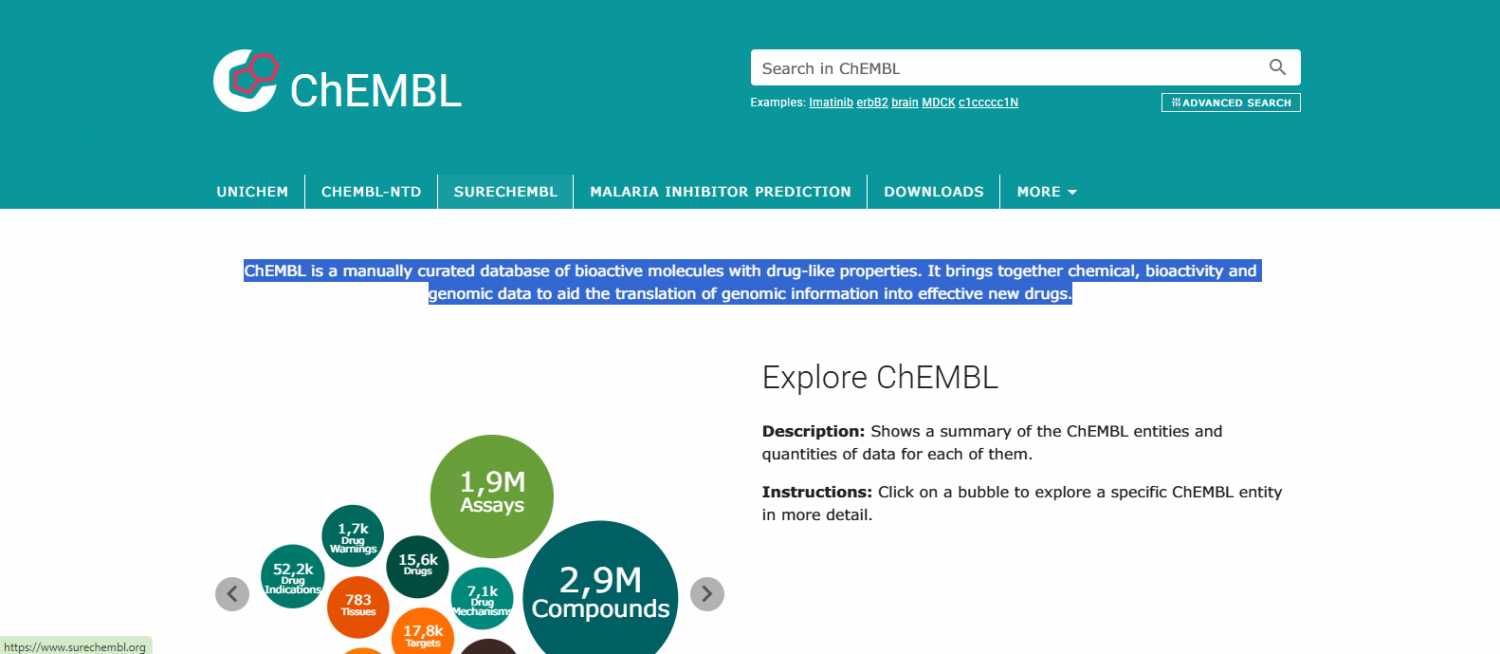The image size is (1500, 654).
Task: Select the 52,2k Drug Indications bubble
Action: point(292,578)
